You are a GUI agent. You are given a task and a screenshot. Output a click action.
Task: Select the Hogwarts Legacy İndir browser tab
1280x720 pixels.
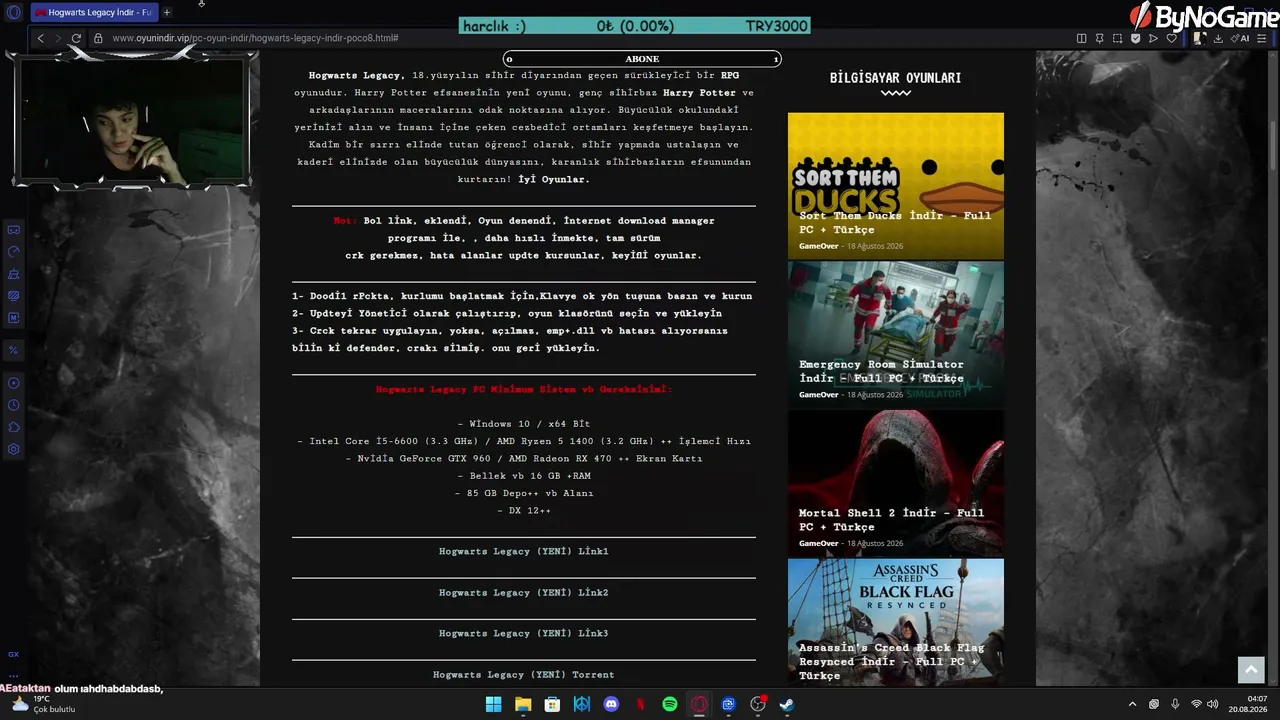click(x=93, y=12)
